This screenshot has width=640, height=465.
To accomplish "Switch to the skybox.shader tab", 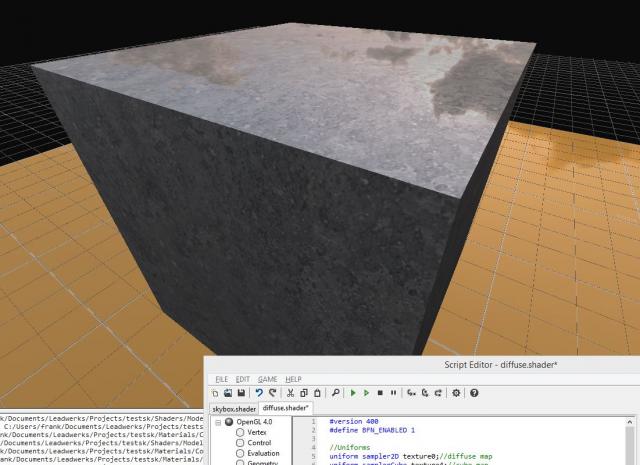I will [x=233, y=408].
